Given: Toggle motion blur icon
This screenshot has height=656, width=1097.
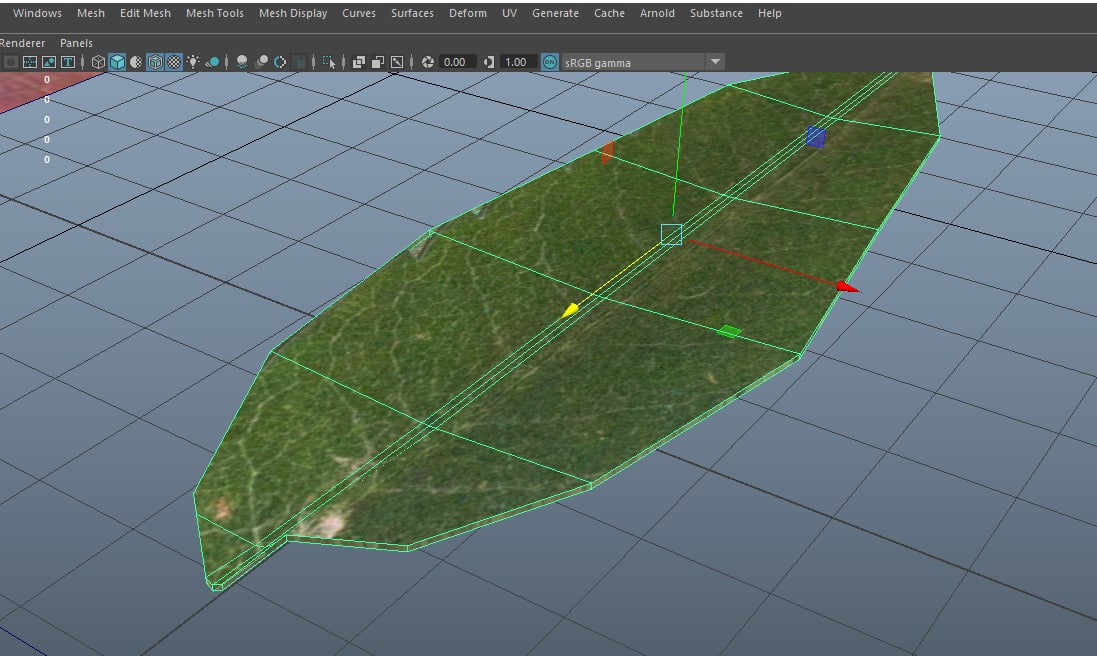Looking at the screenshot, I should 262,62.
